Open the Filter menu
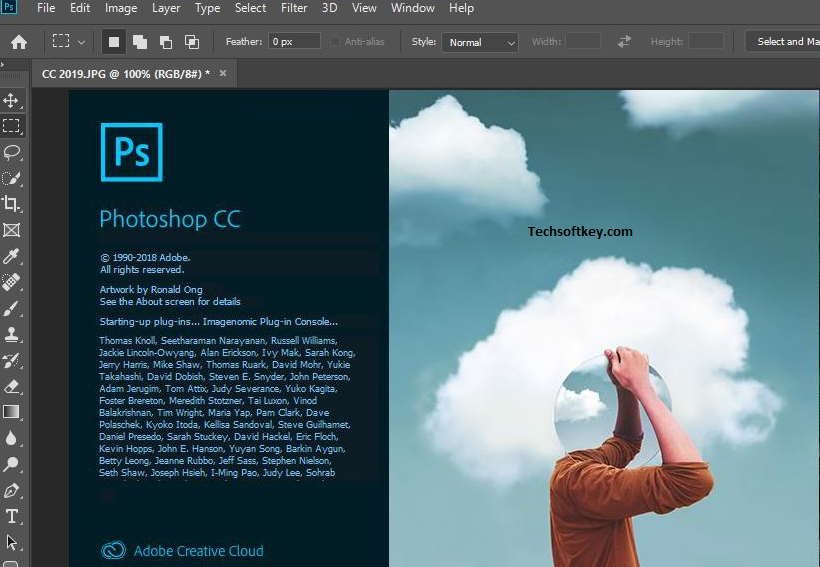This screenshot has height=567, width=820. (x=294, y=8)
